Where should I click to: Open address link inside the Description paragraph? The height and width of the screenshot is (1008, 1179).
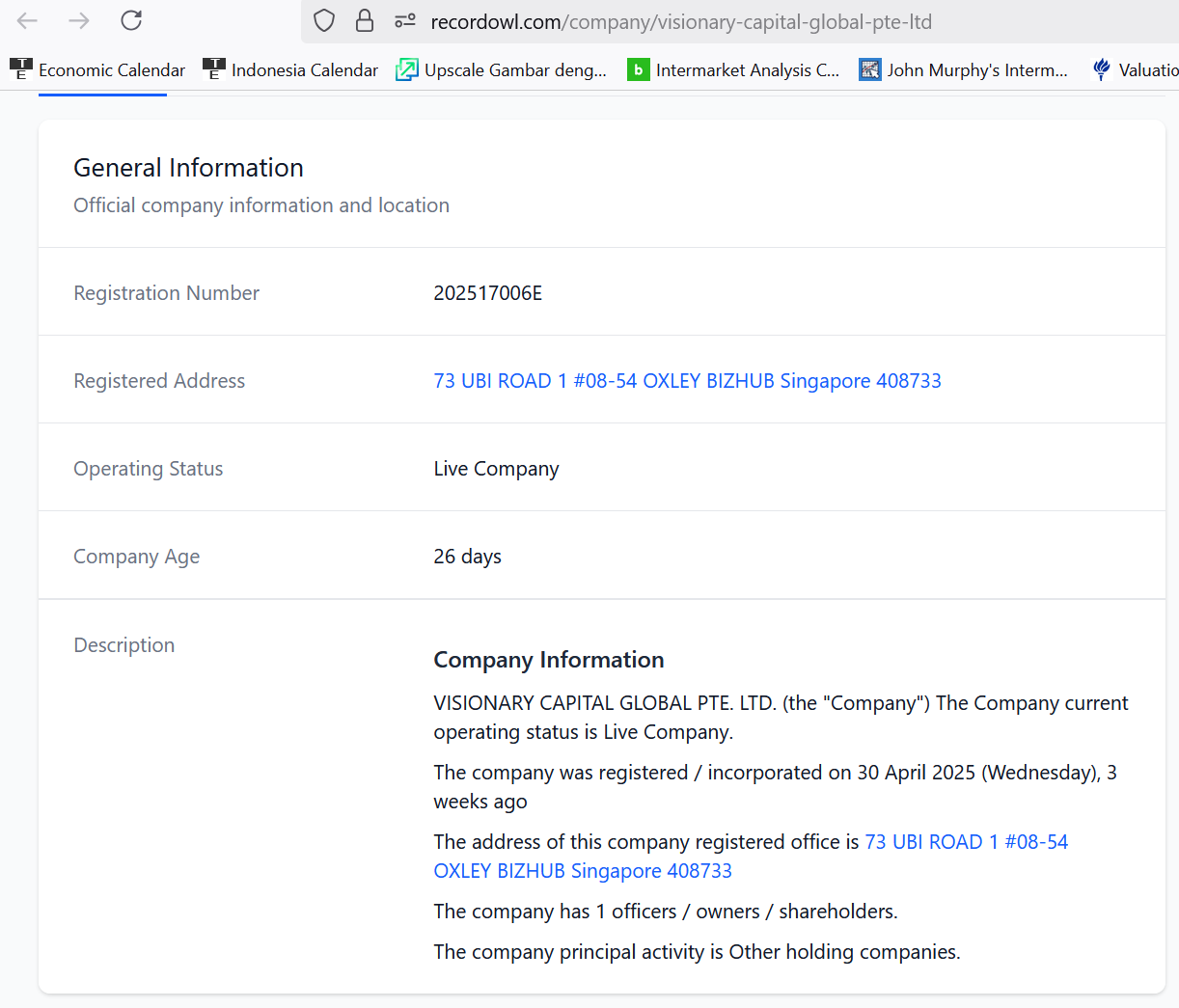[751, 856]
